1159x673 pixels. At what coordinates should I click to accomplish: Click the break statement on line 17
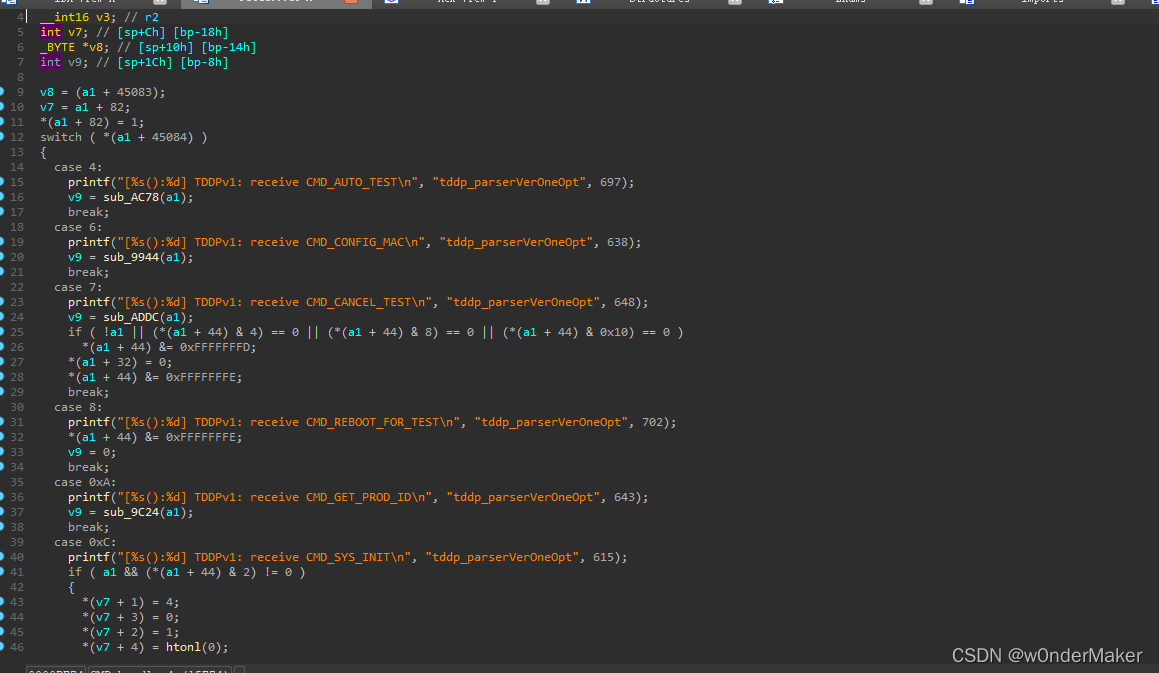point(89,212)
